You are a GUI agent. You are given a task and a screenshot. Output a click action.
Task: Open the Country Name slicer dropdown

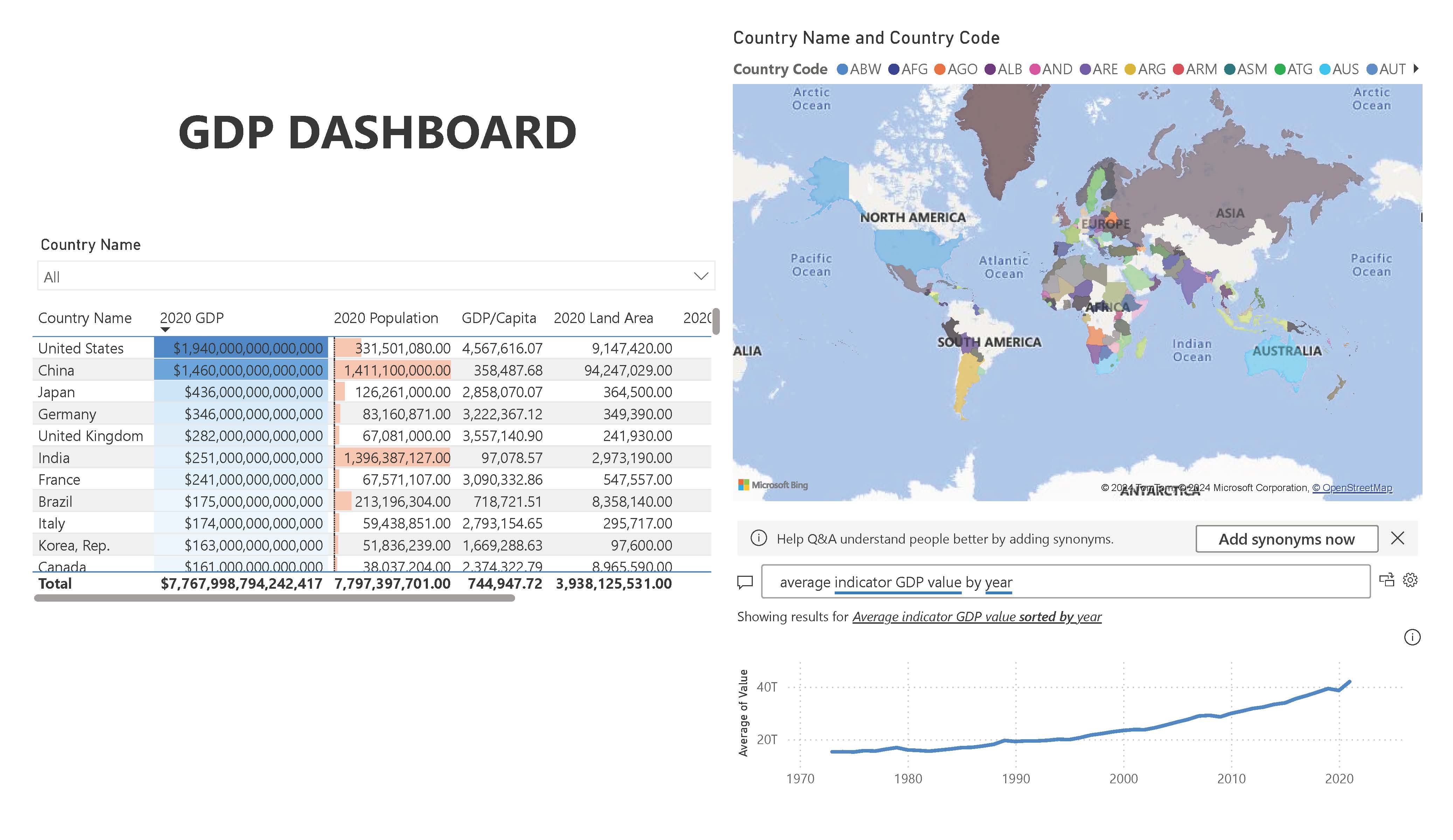click(x=700, y=276)
